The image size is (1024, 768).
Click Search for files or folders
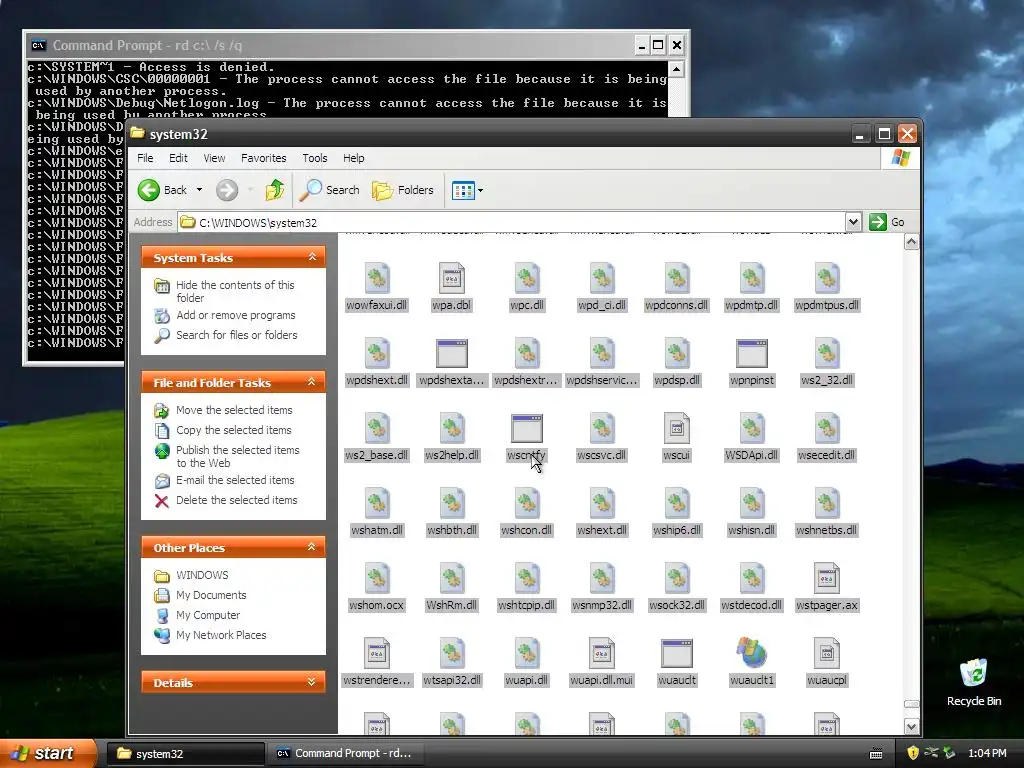pos(236,335)
